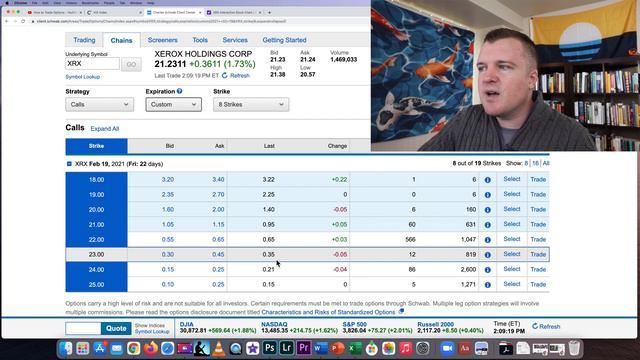
Task: Click Expand All next to Calls
Action: 105,129
